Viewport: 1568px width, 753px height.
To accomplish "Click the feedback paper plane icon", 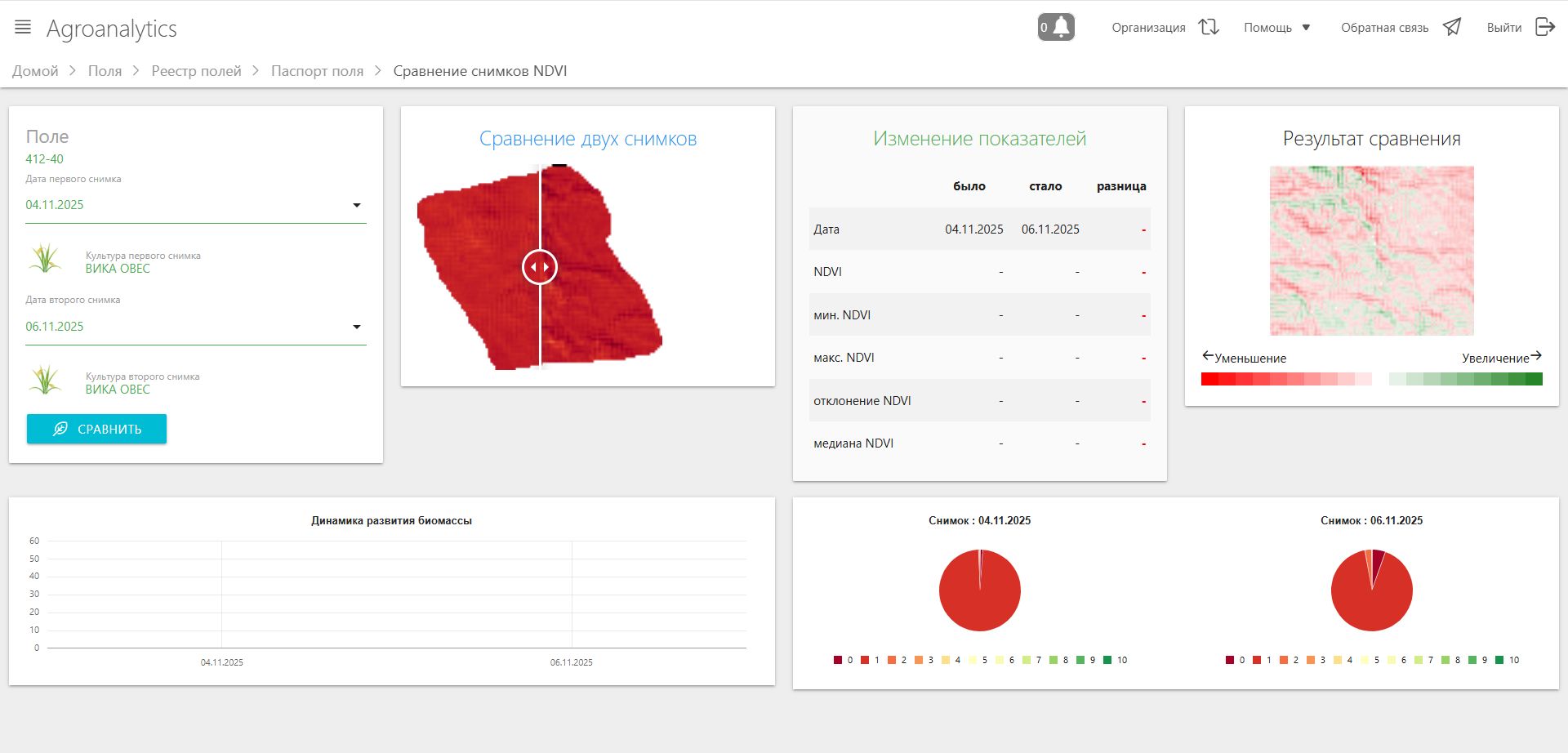I will click(1451, 27).
